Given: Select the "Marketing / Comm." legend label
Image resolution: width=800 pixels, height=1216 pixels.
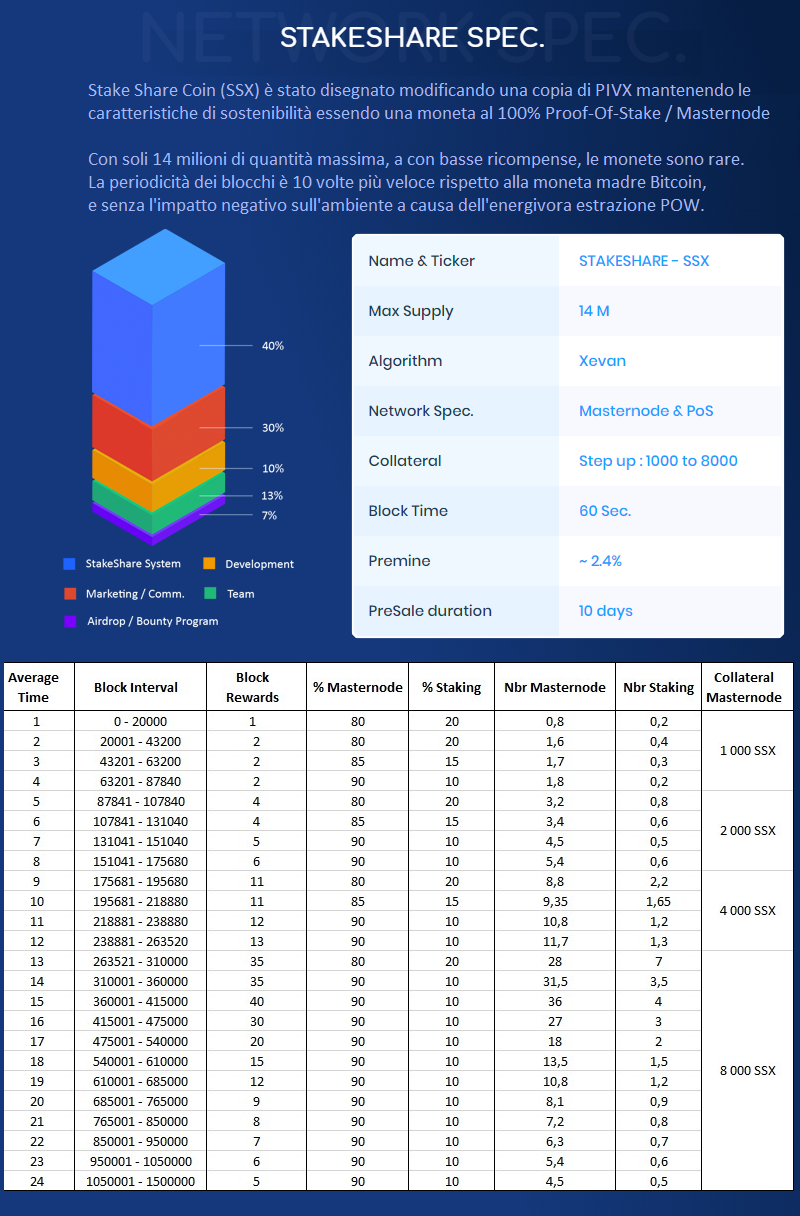Looking at the screenshot, I should tap(135, 594).
